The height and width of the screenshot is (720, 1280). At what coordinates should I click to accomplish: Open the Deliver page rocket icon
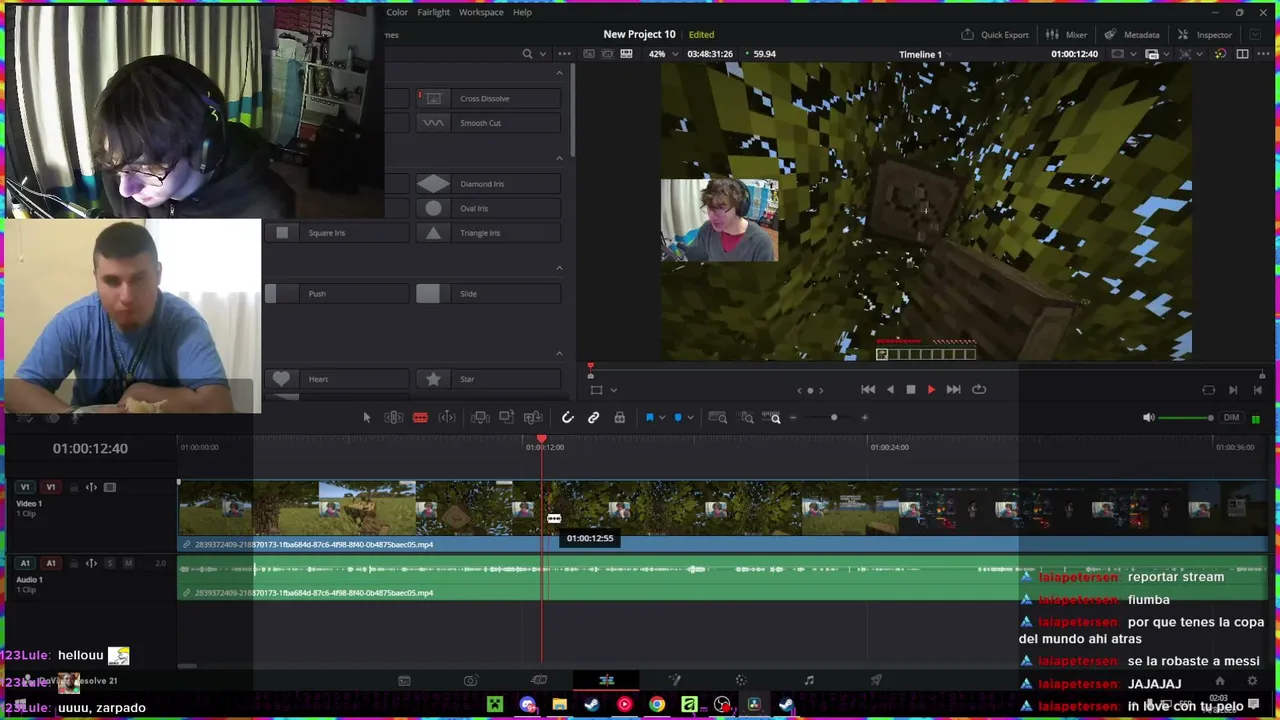click(876, 681)
